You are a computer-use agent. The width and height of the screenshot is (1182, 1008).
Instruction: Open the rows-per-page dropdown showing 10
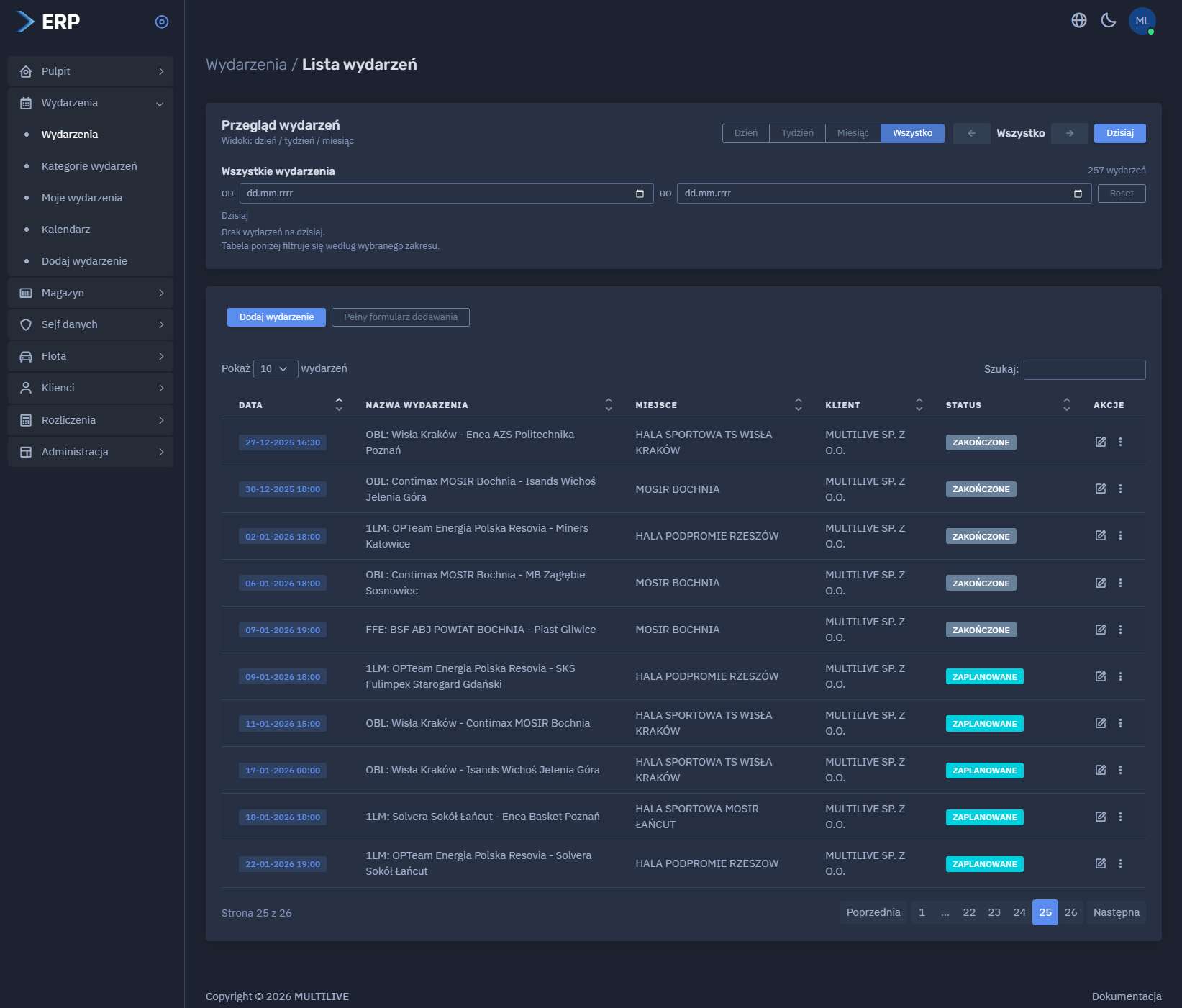click(275, 369)
